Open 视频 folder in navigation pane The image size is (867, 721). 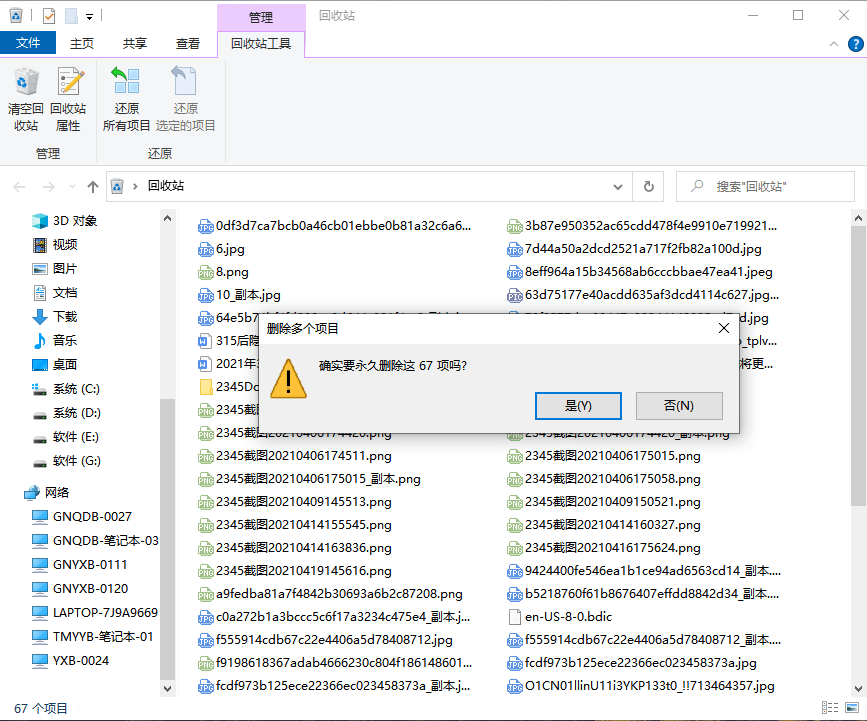click(55, 244)
